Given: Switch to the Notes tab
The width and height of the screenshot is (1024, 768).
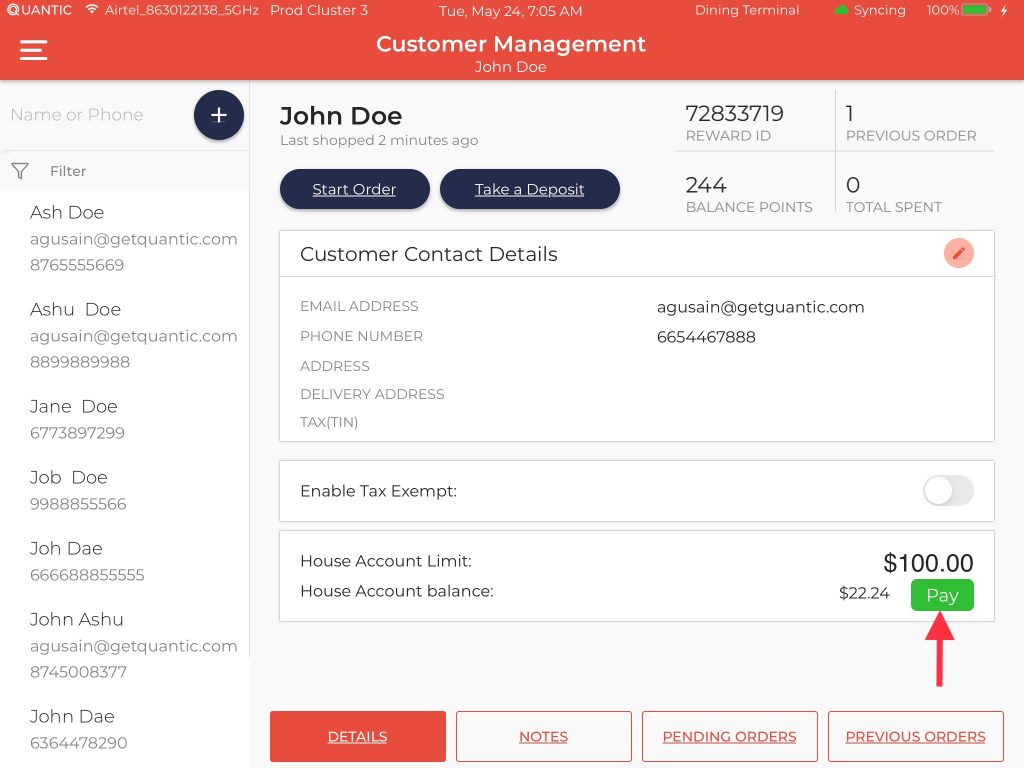Looking at the screenshot, I should [x=543, y=737].
